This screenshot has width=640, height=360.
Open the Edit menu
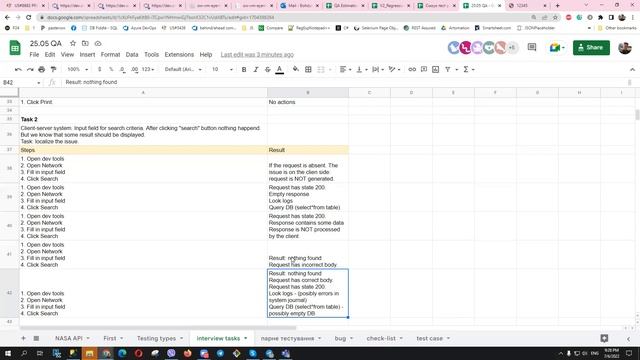tap(50, 55)
